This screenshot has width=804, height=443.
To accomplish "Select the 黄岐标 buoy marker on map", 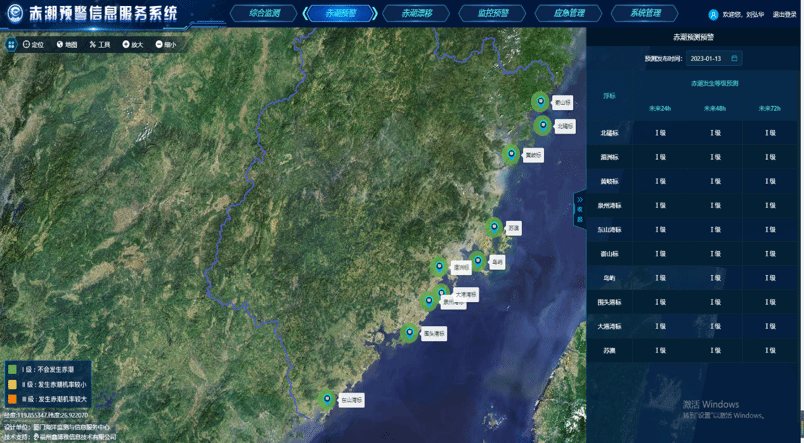I will pyautogui.click(x=512, y=154).
